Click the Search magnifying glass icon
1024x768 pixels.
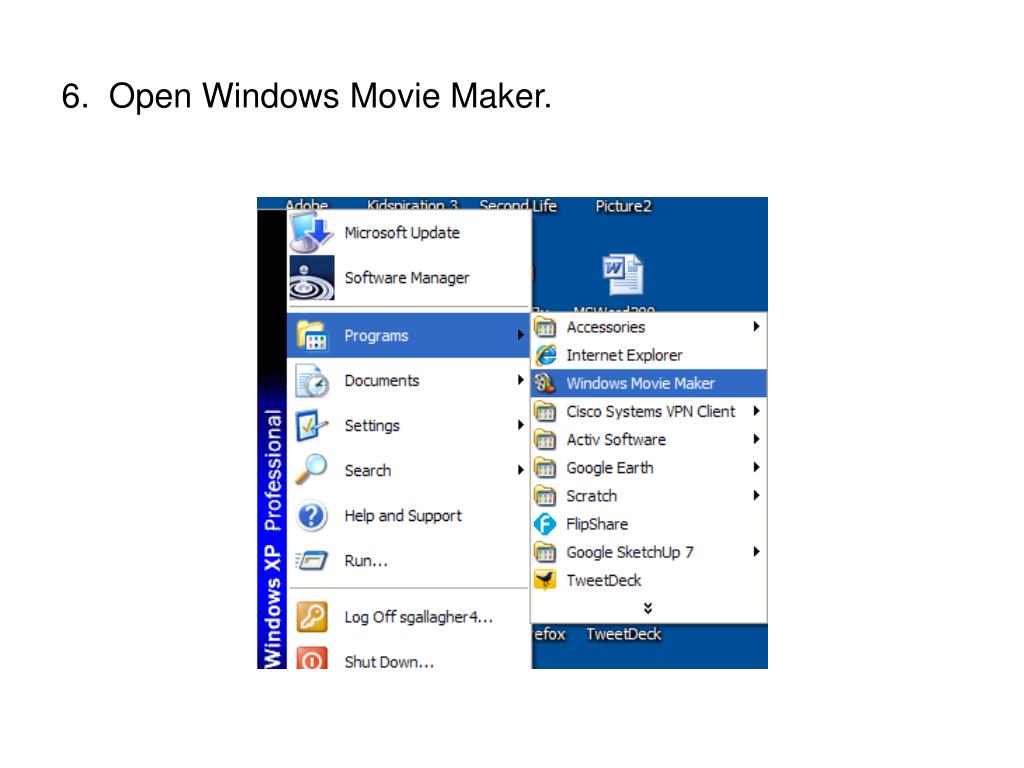pyautogui.click(x=312, y=470)
